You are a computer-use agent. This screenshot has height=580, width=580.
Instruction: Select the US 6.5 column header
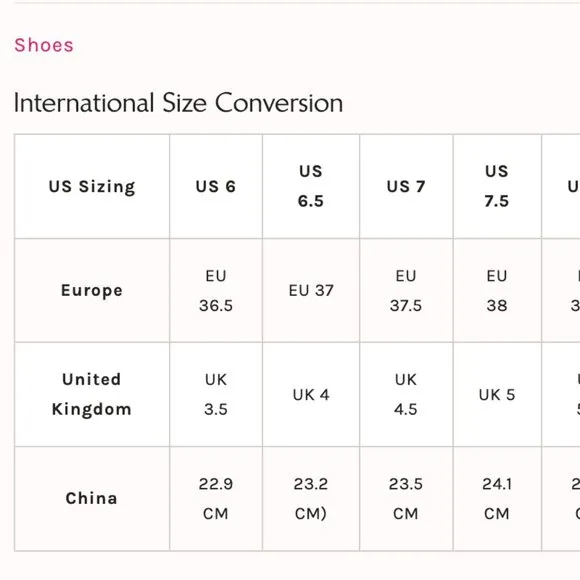click(311, 186)
